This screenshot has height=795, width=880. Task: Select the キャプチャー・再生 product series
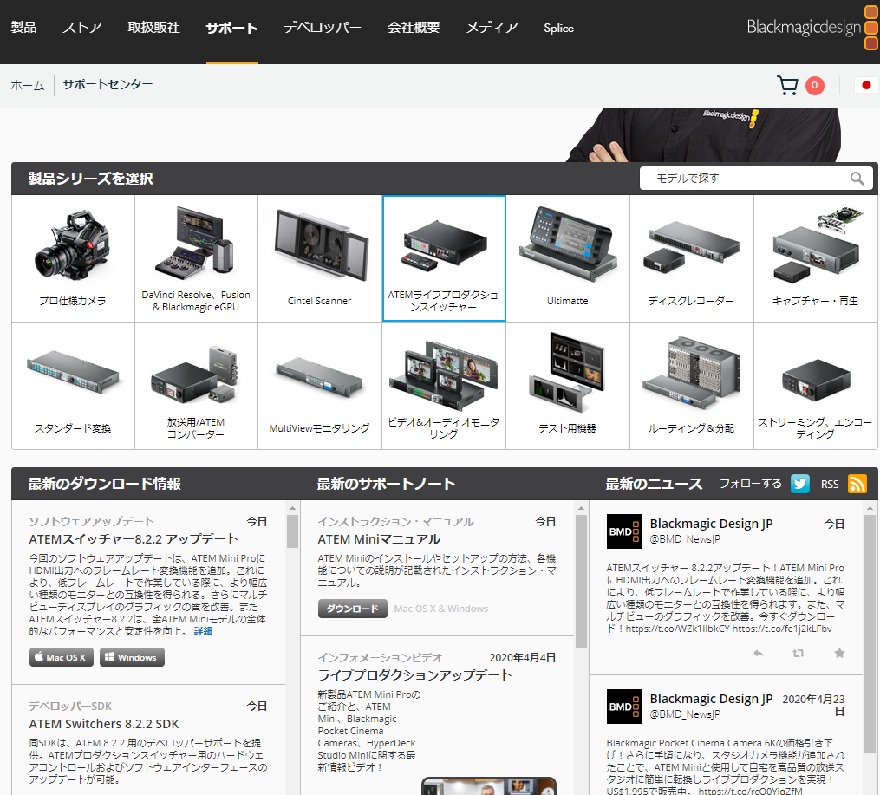pos(815,259)
